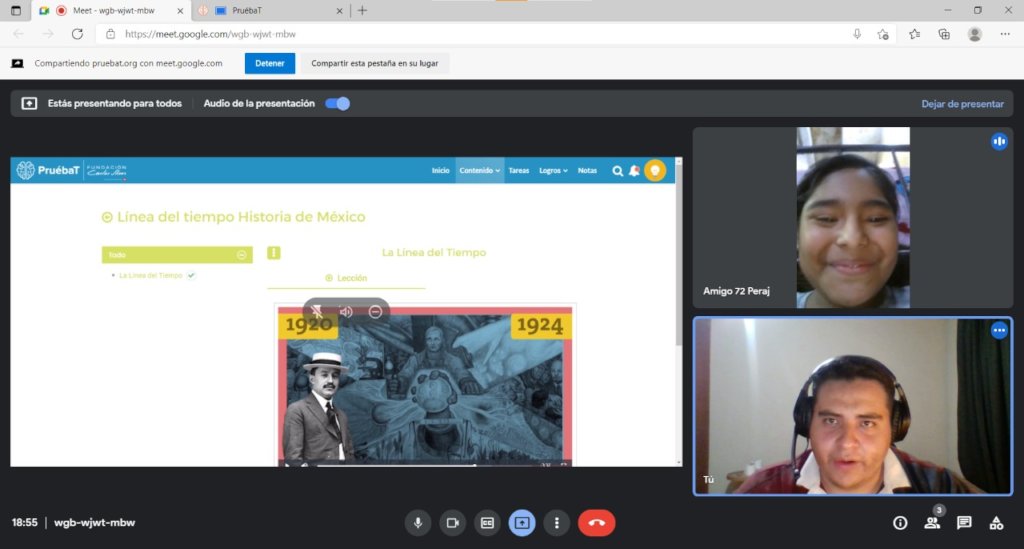Reload the browser page
This screenshot has height=549, width=1024.
[x=77, y=34]
